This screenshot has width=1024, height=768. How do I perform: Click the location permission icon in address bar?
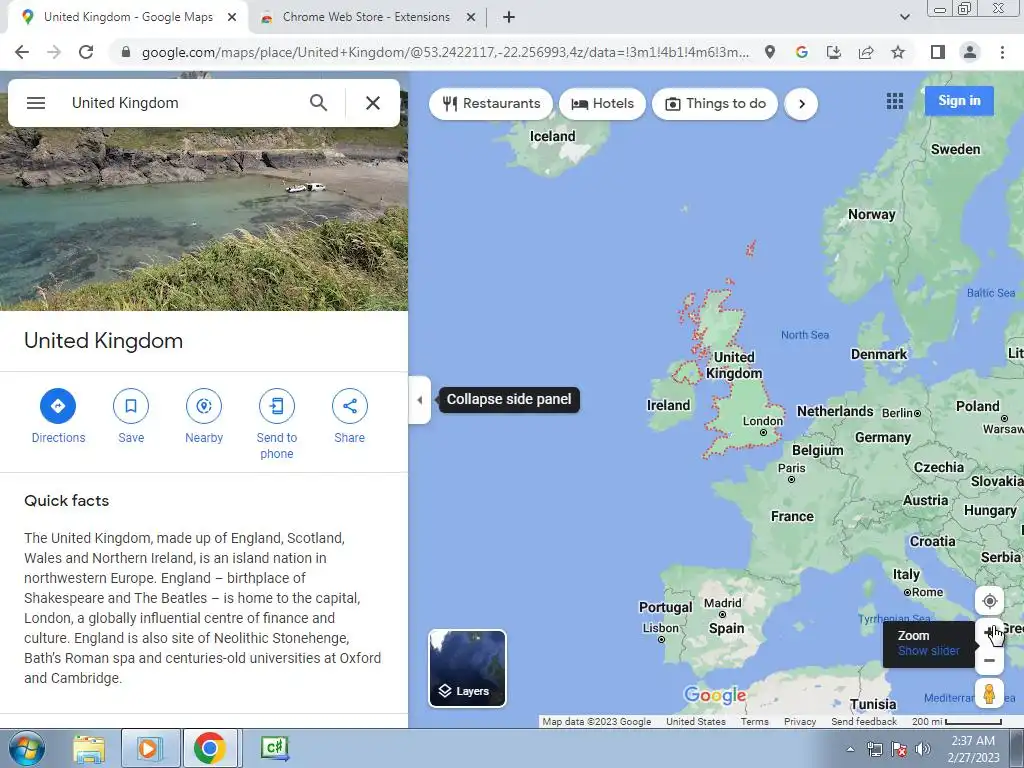(x=770, y=52)
